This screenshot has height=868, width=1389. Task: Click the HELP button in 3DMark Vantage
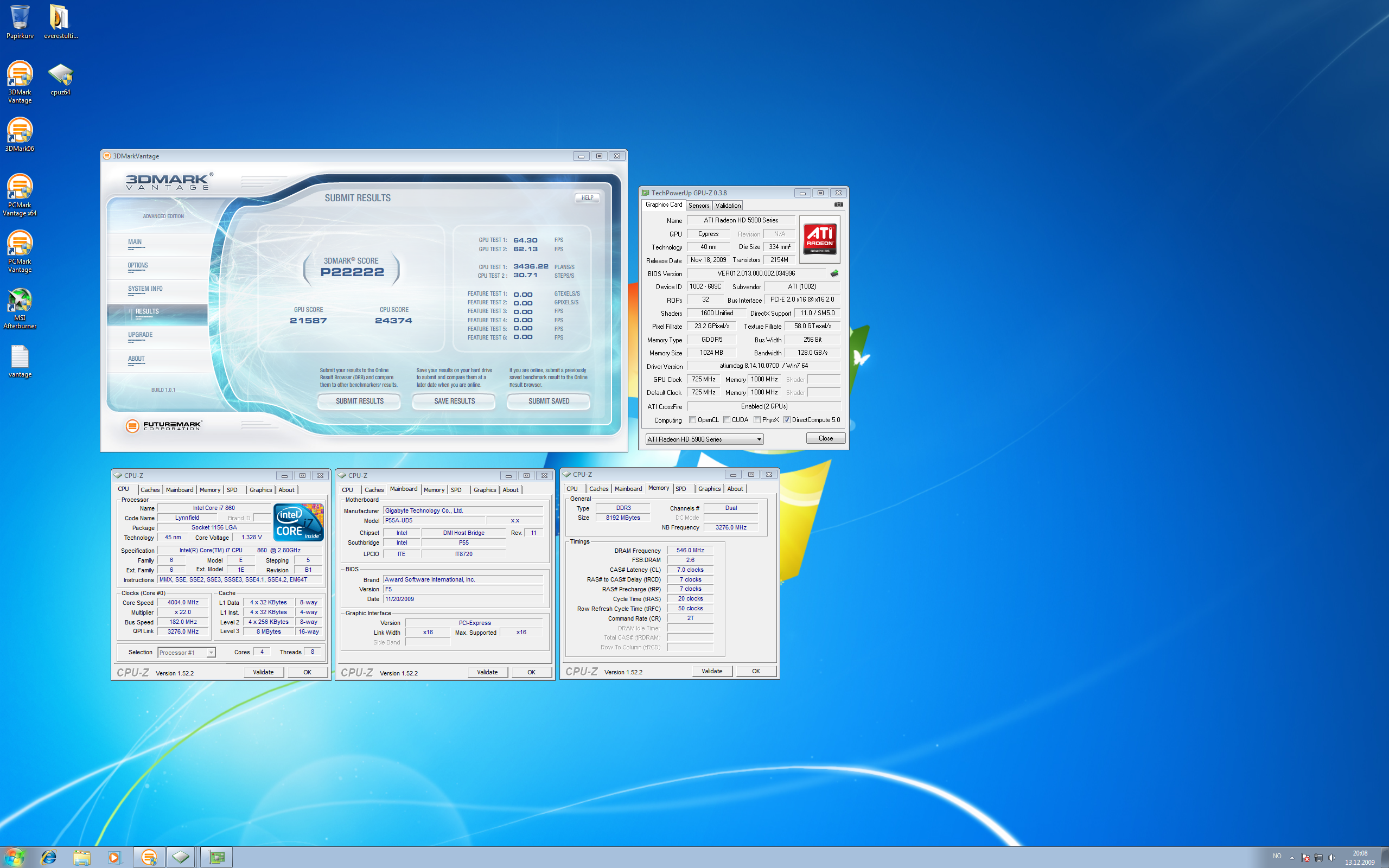click(x=587, y=197)
